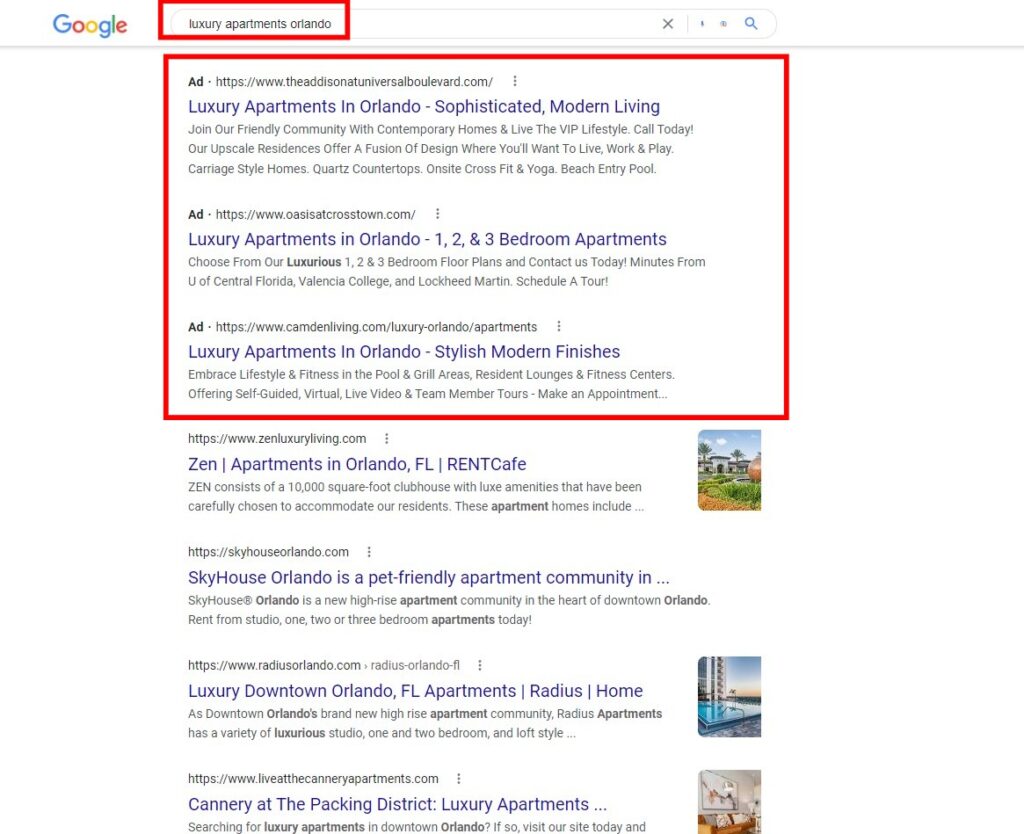Screen dimensions: 1024x834
Task: Open the three-dot menu on the Camden Living ad
Action: [559, 326]
